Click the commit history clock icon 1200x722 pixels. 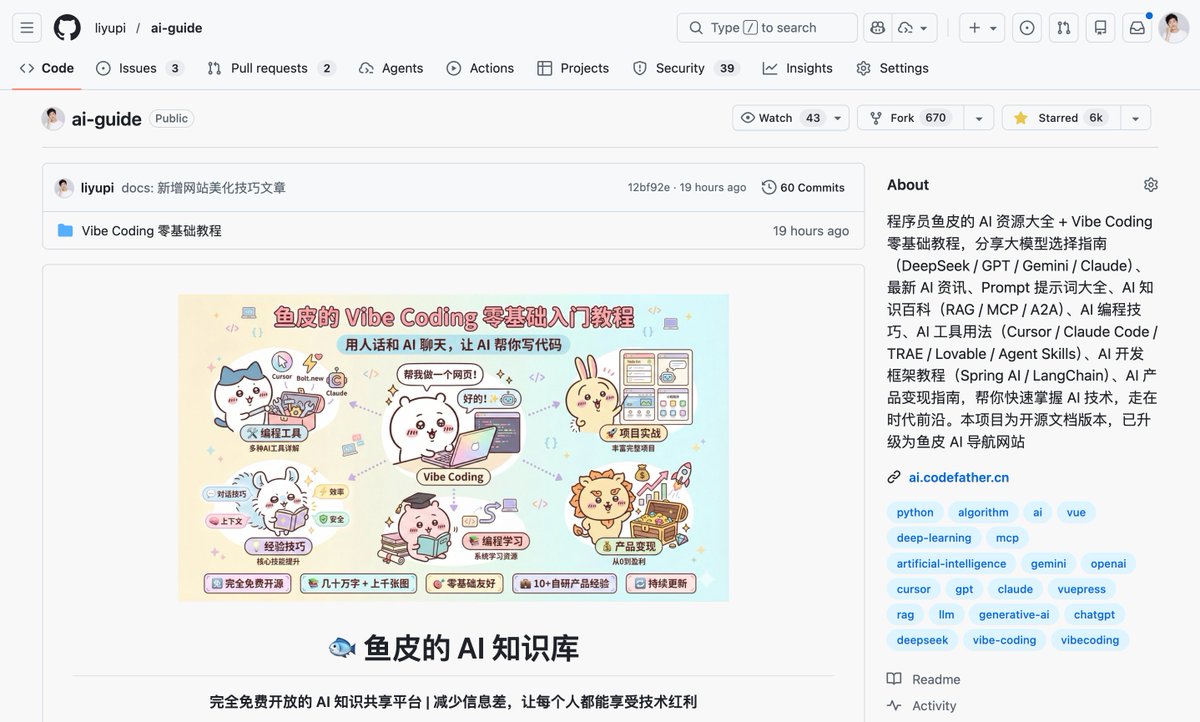(769, 187)
